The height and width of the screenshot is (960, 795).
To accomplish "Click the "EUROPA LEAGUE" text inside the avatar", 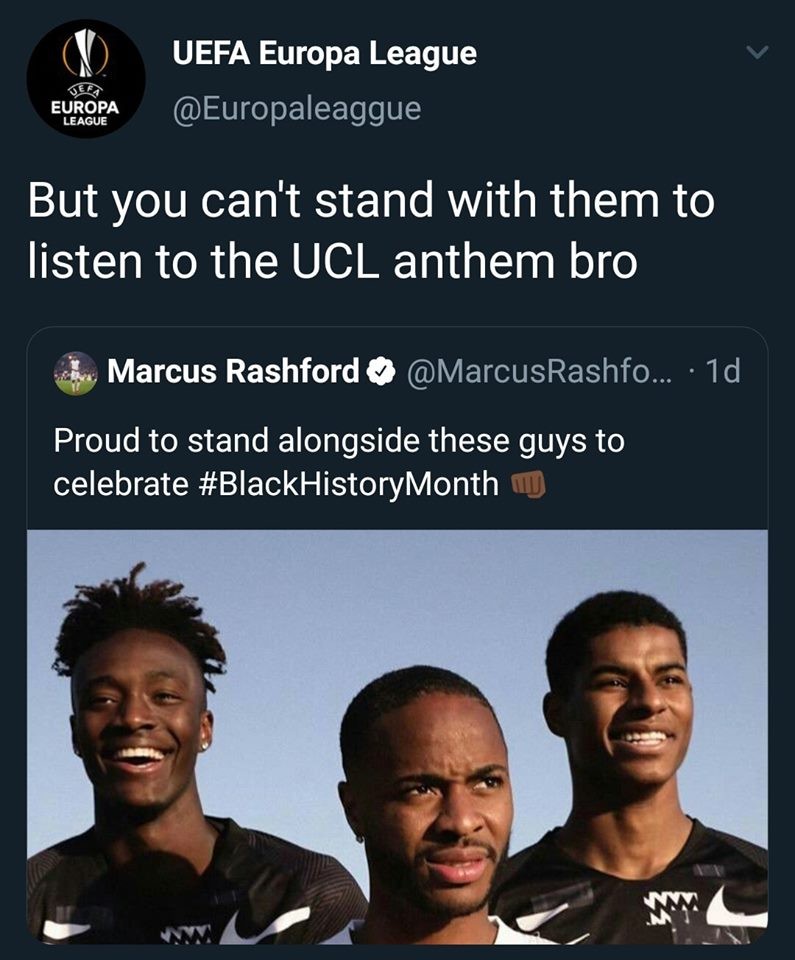I will click(85, 111).
